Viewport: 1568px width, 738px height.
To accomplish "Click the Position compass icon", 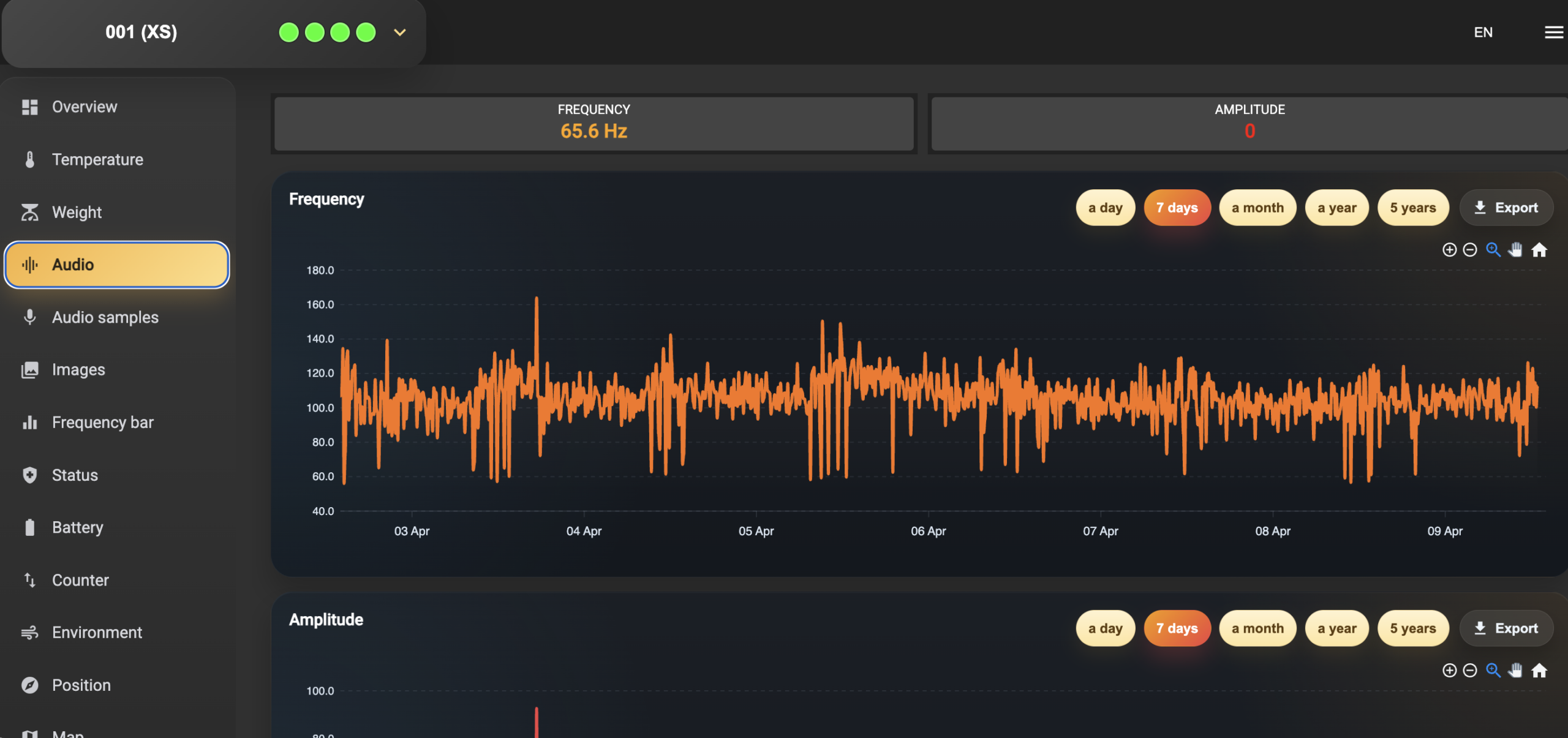I will click(x=29, y=685).
